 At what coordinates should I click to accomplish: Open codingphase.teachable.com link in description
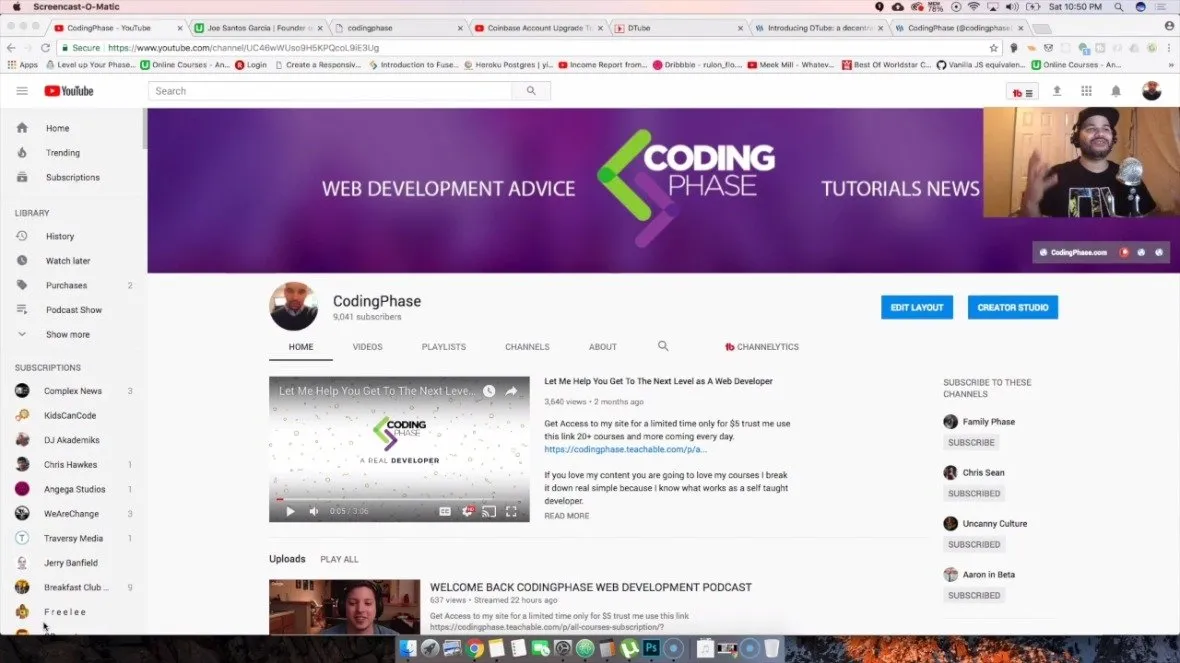[x=625, y=449]
